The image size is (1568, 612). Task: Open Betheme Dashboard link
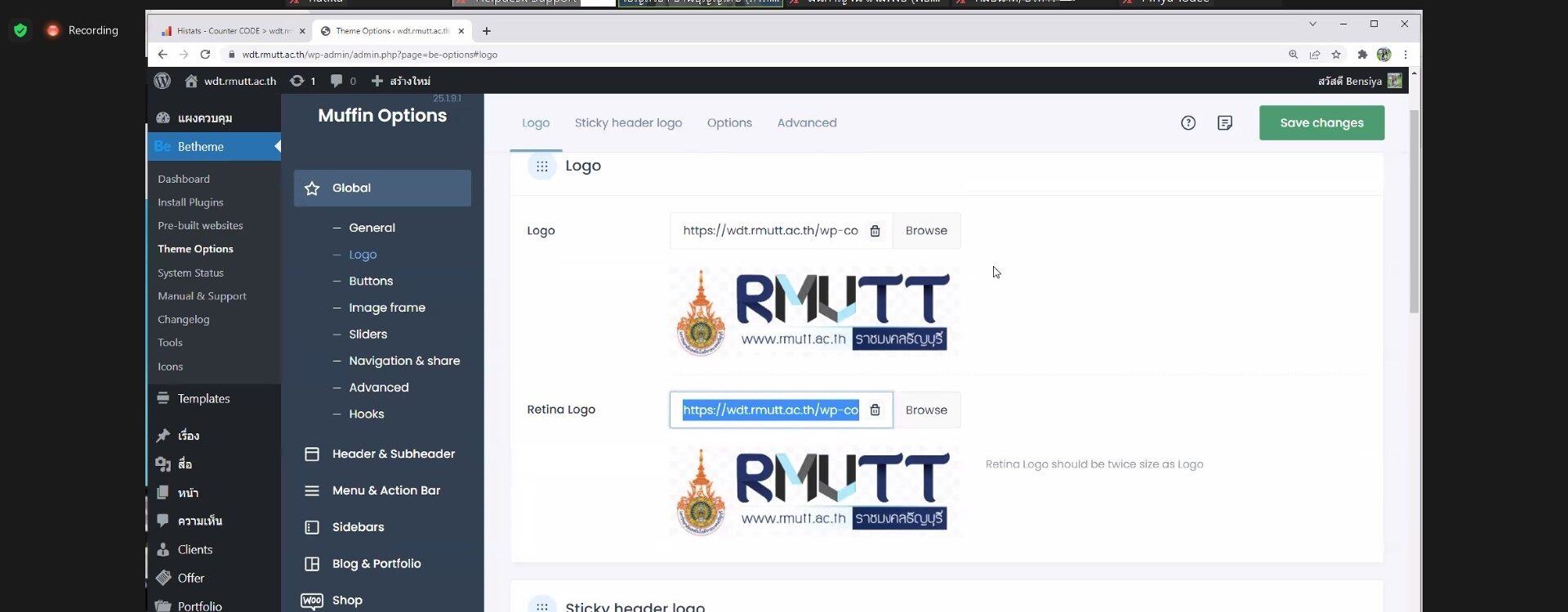pyautogui.click(x=184, y=180)
